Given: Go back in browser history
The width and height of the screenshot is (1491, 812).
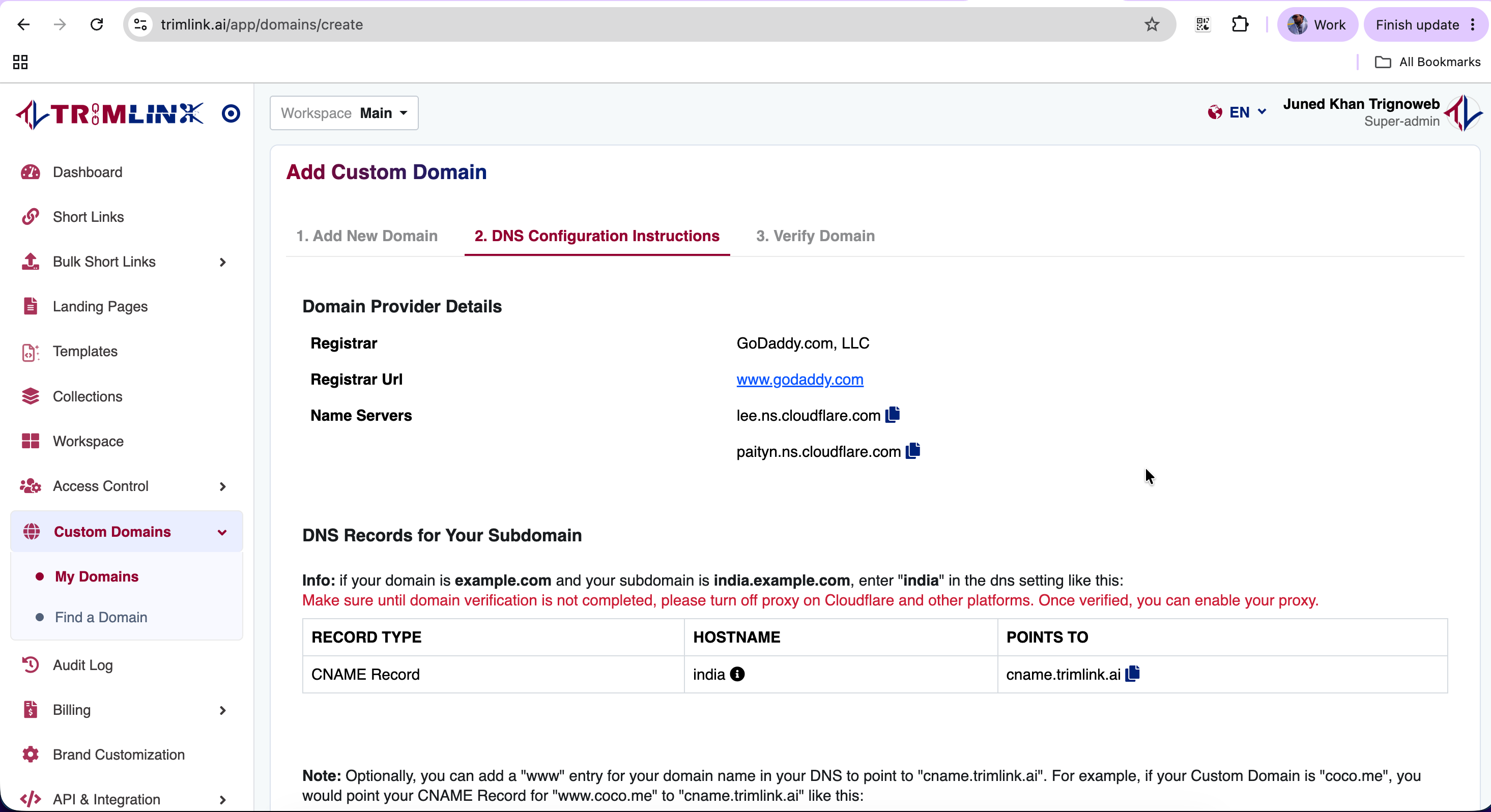Looking at the screenshot, I should tap(23, 24).
